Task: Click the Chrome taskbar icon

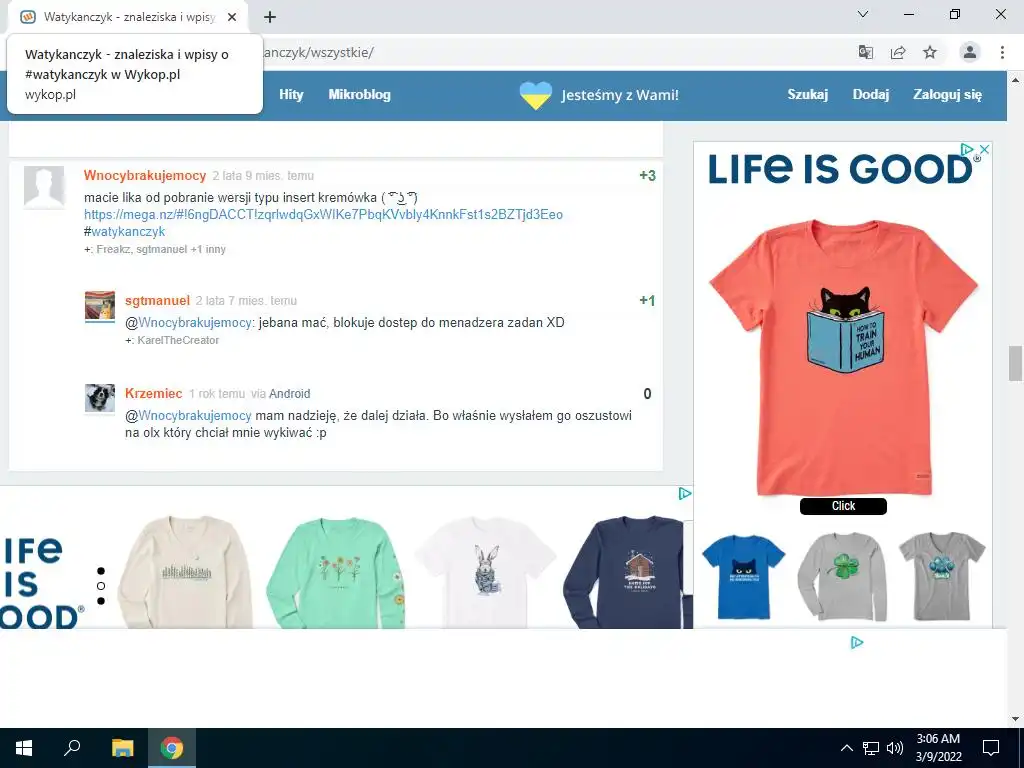Action: (172, 748)
